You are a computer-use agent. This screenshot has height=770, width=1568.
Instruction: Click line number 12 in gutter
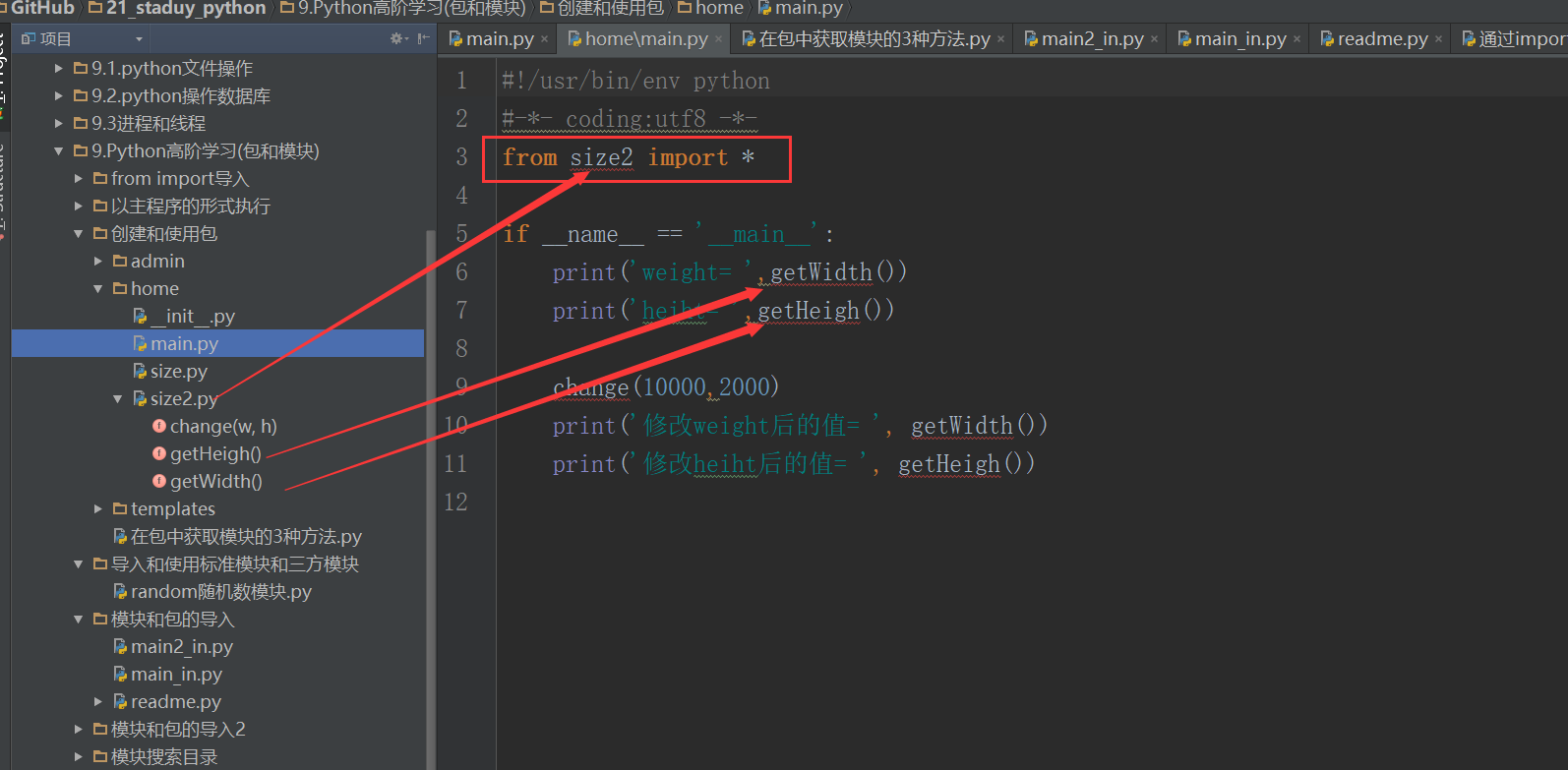pyautogui.click(x=455, y=503)
